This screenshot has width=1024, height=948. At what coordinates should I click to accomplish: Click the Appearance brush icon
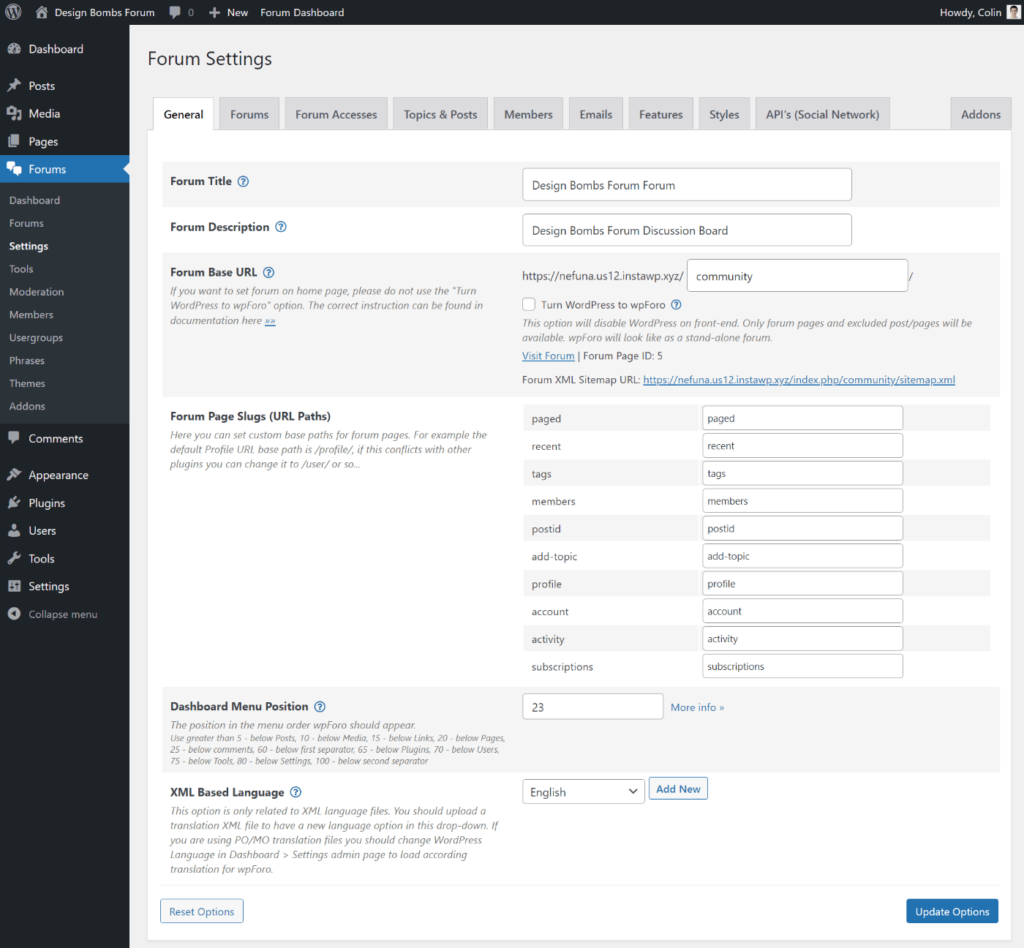tap(14, 475)
